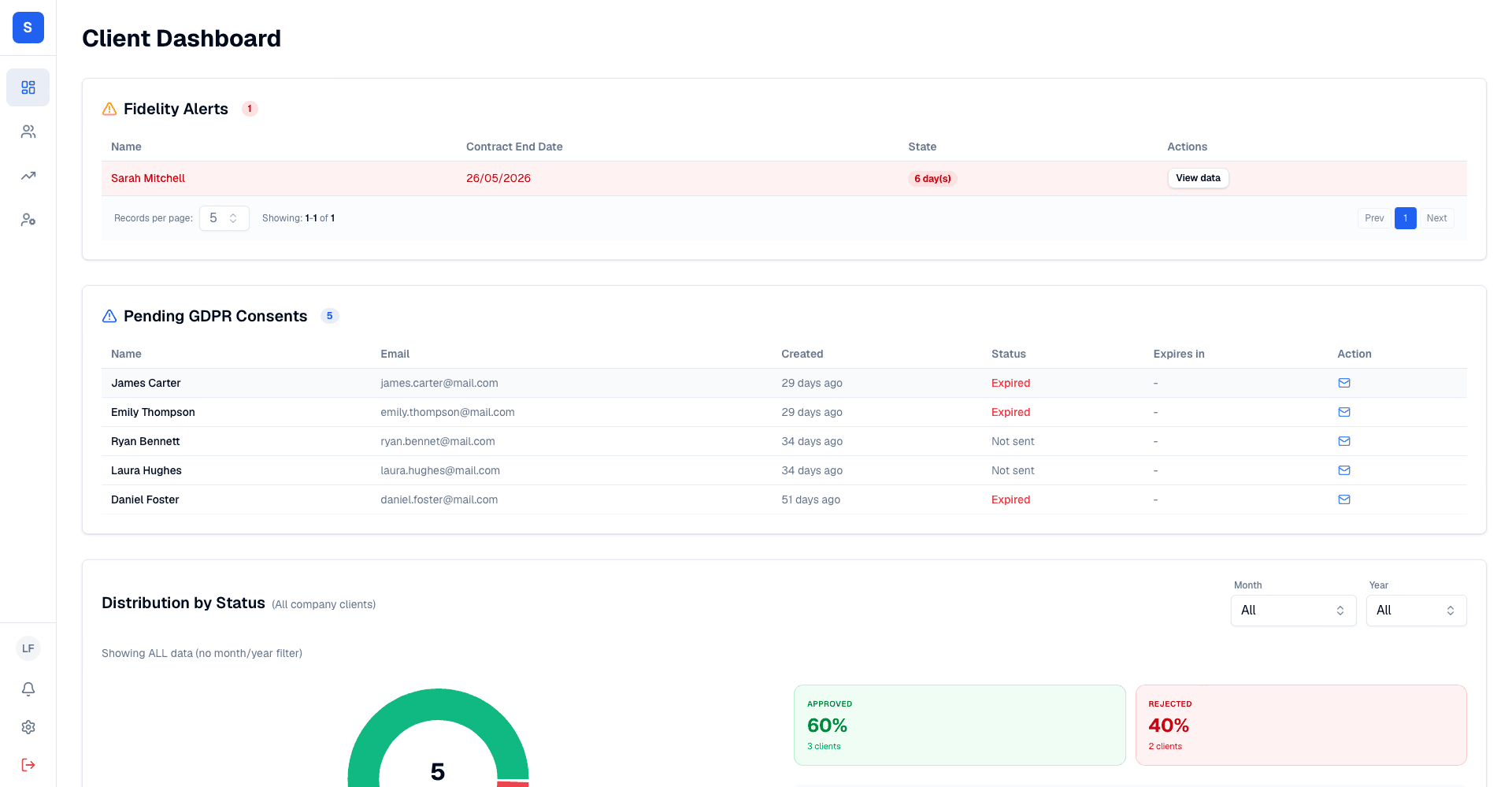
Task: Send consent email to Emily Thompson
Action: pyautogui.click(x=1344, y=412)
